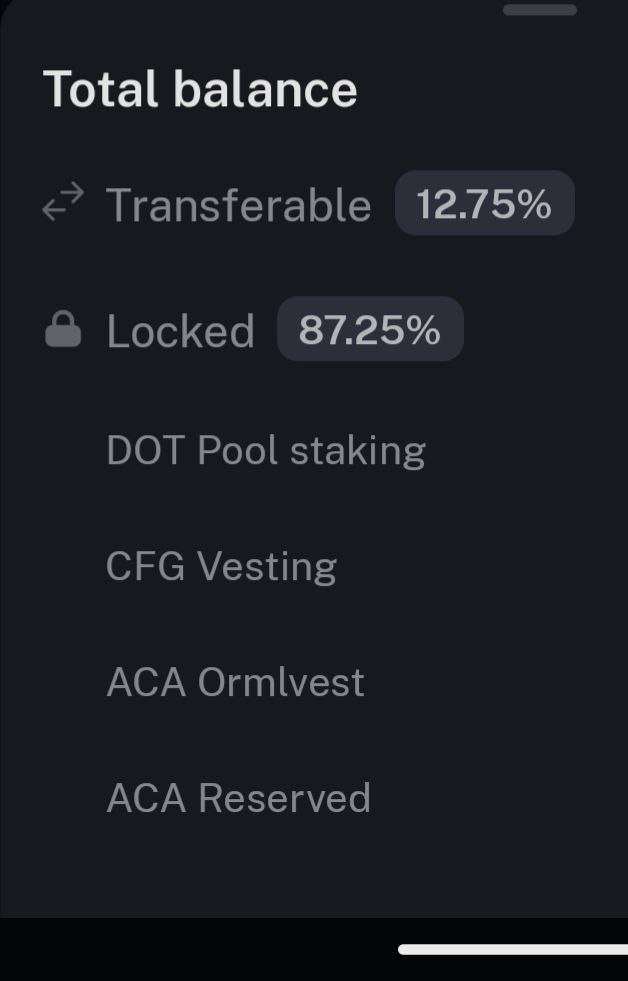Tap the word Vesting in CFG row

click(267, 567)
